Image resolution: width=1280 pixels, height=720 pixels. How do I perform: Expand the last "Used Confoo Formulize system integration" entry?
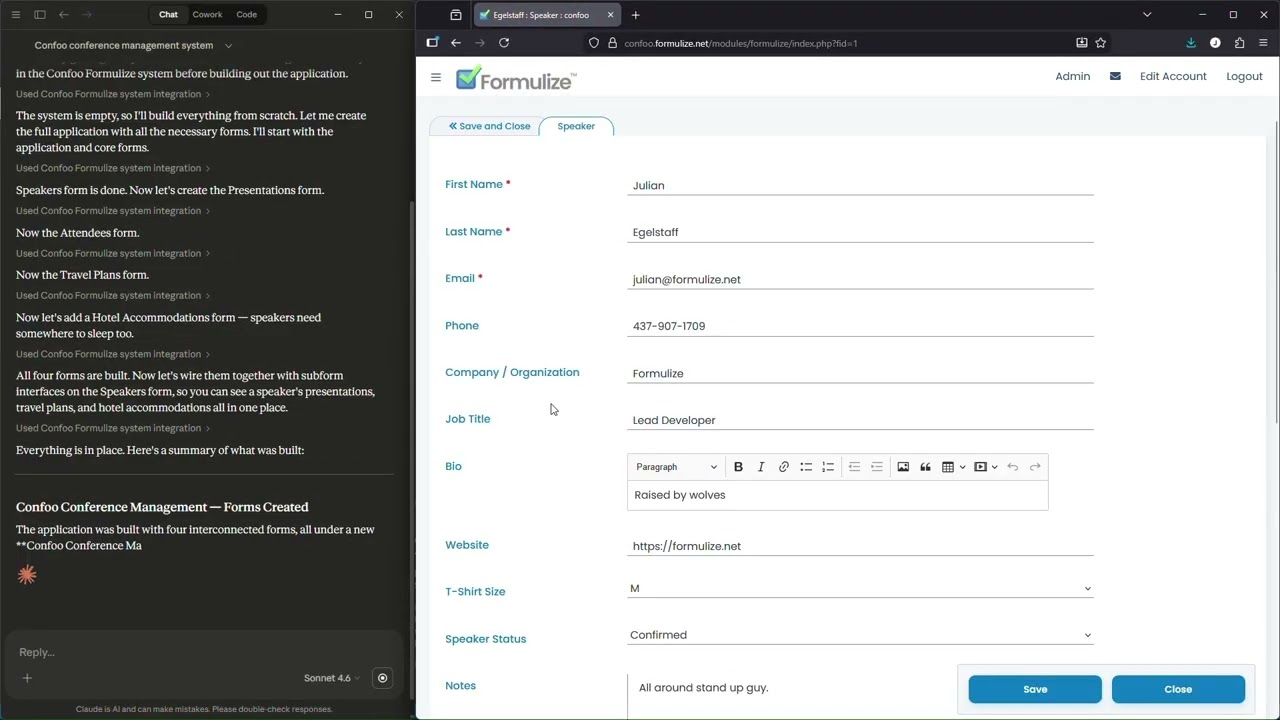click(113, 428)
